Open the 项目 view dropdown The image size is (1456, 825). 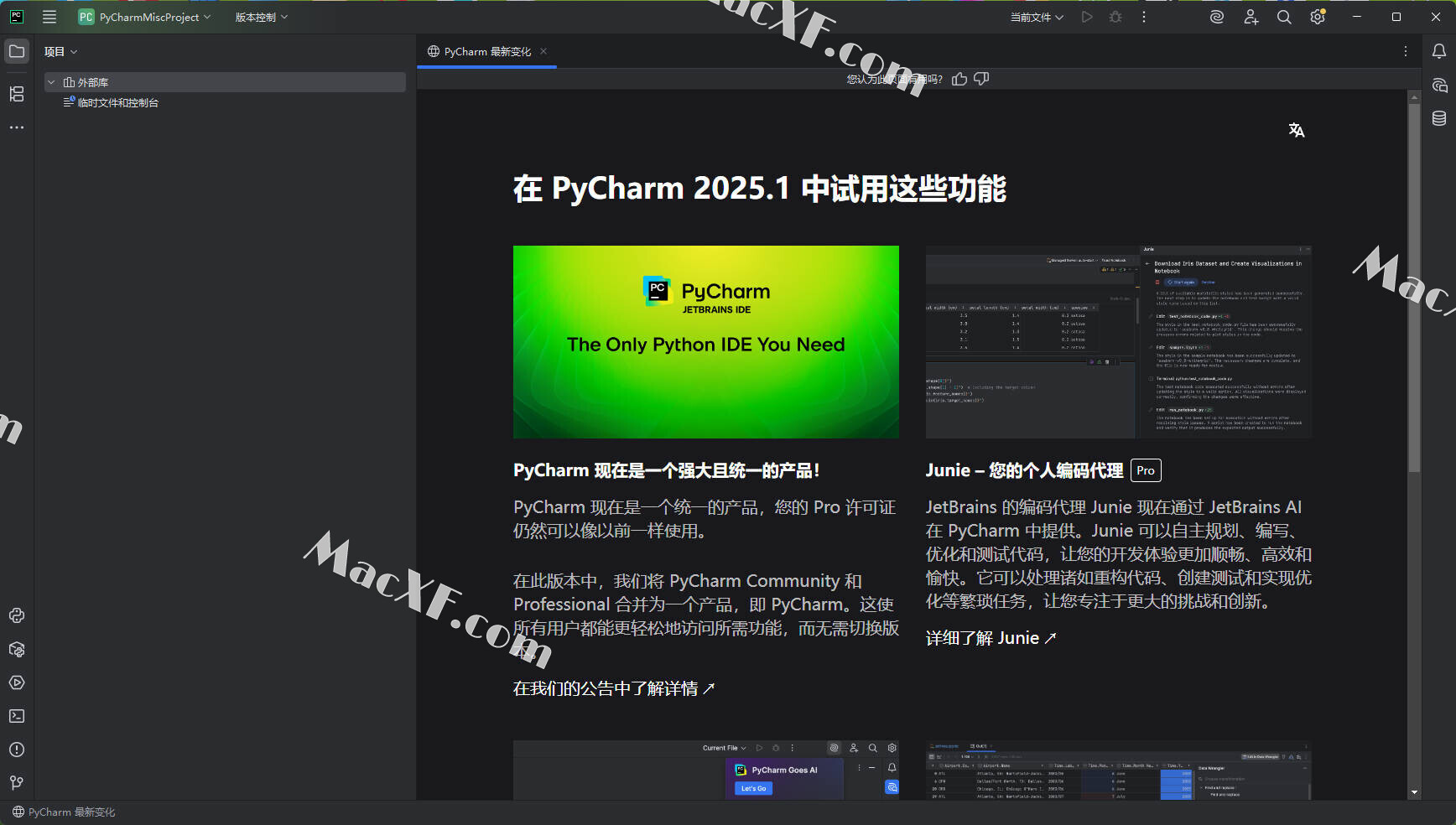point(60,51)
